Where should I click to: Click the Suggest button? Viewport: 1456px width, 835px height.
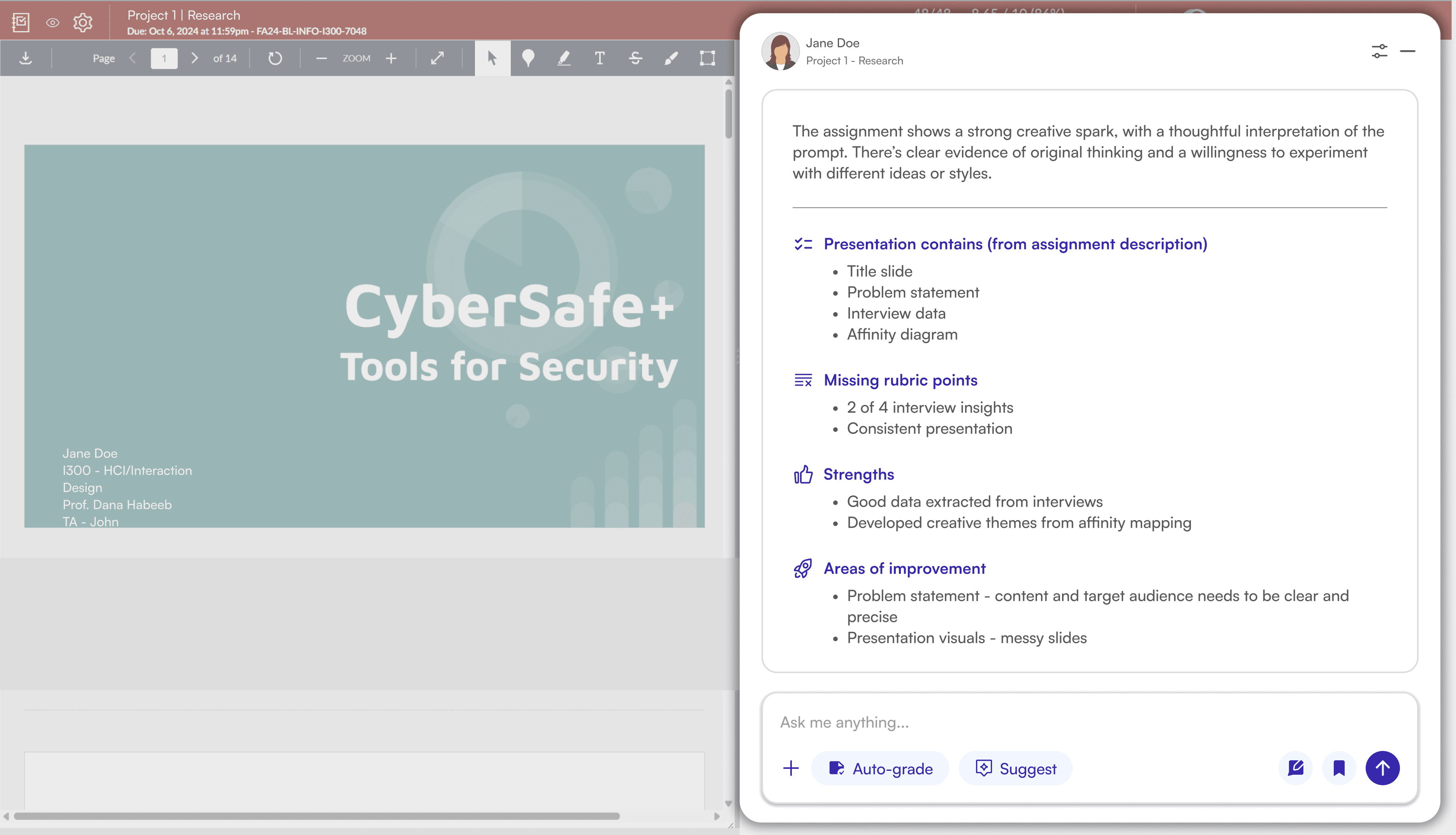1015,768
